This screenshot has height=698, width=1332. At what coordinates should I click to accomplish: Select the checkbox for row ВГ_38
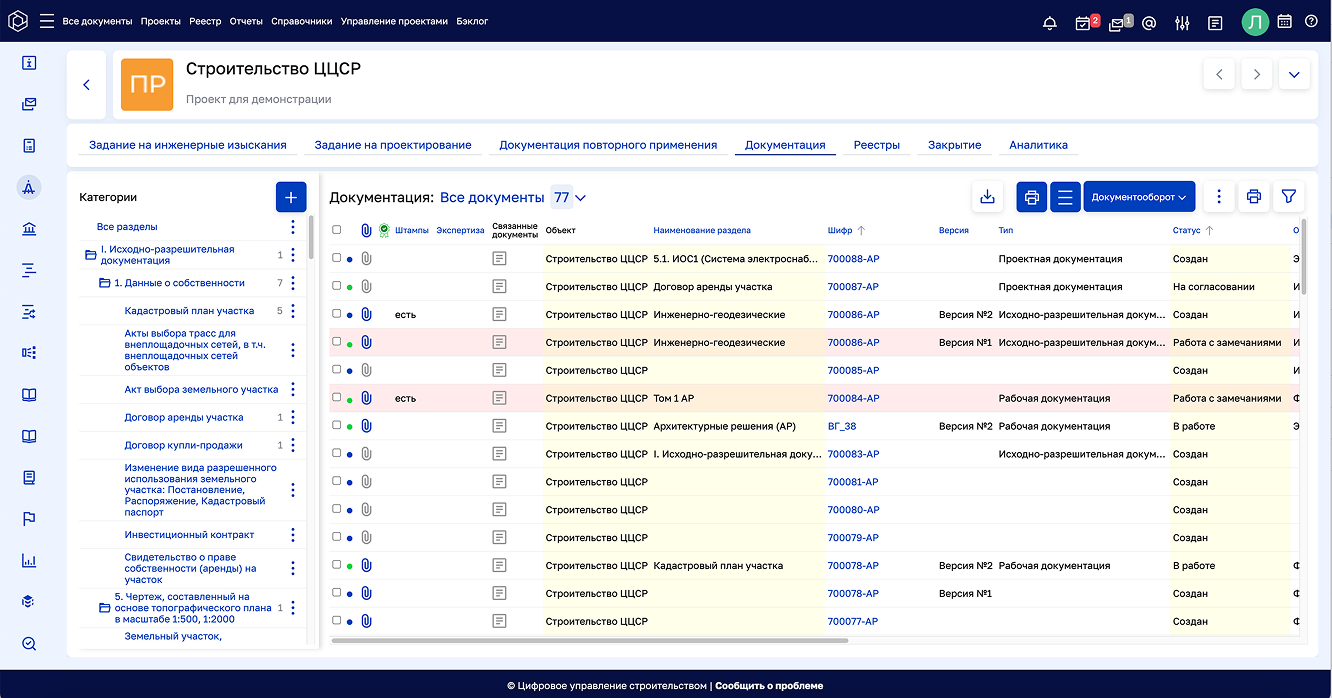click(x=337, y=426)
